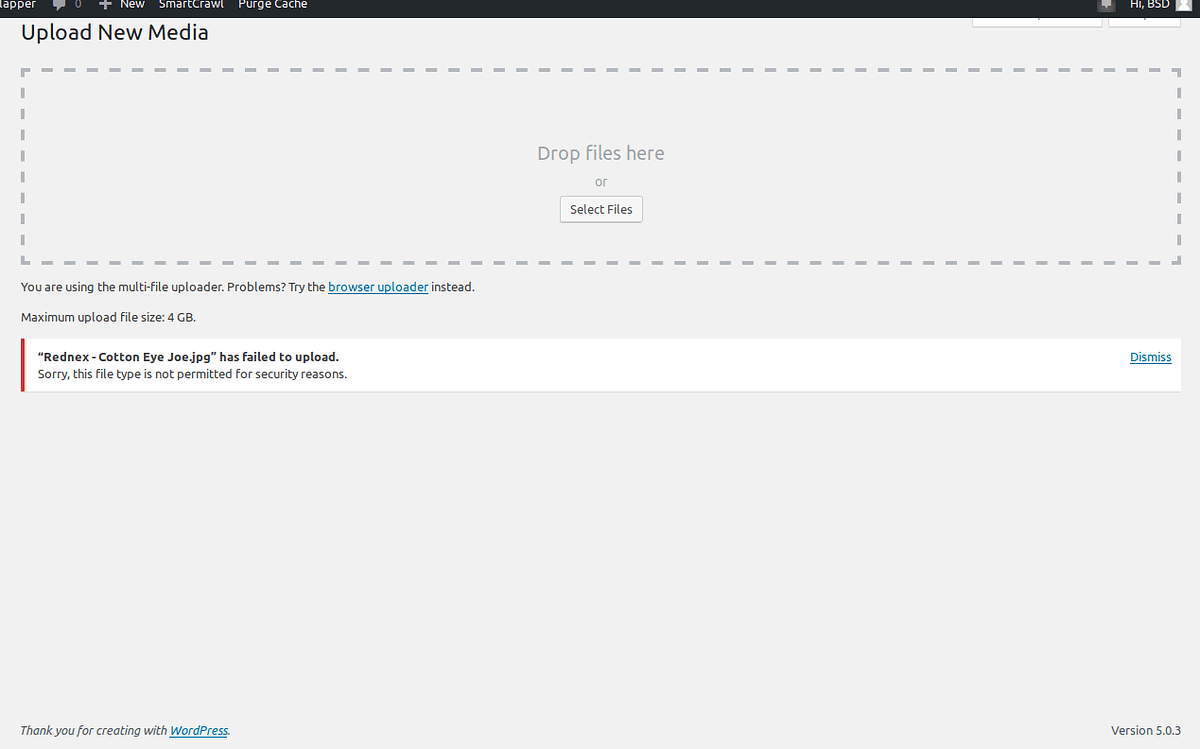Dismiss the failed upload notice

[1150, 357]
